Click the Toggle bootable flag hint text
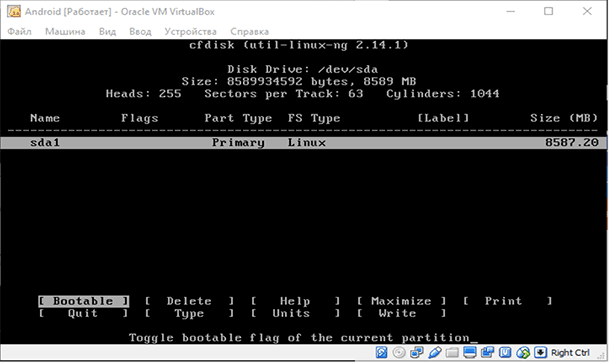This screenshot has width=610, height=363. (299, 338)
